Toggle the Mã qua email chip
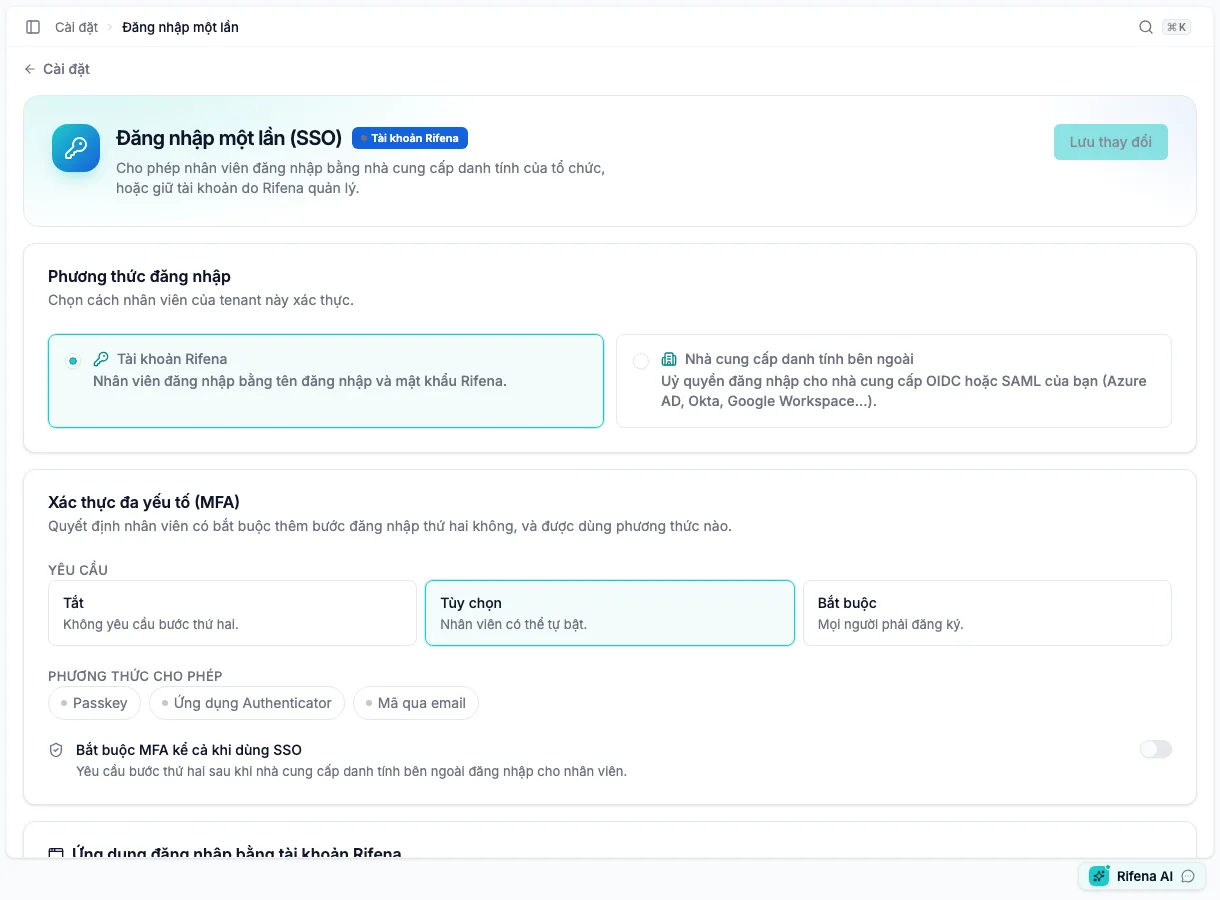The width and height of the screenshot is (1220, 900). tap(416, 703)
